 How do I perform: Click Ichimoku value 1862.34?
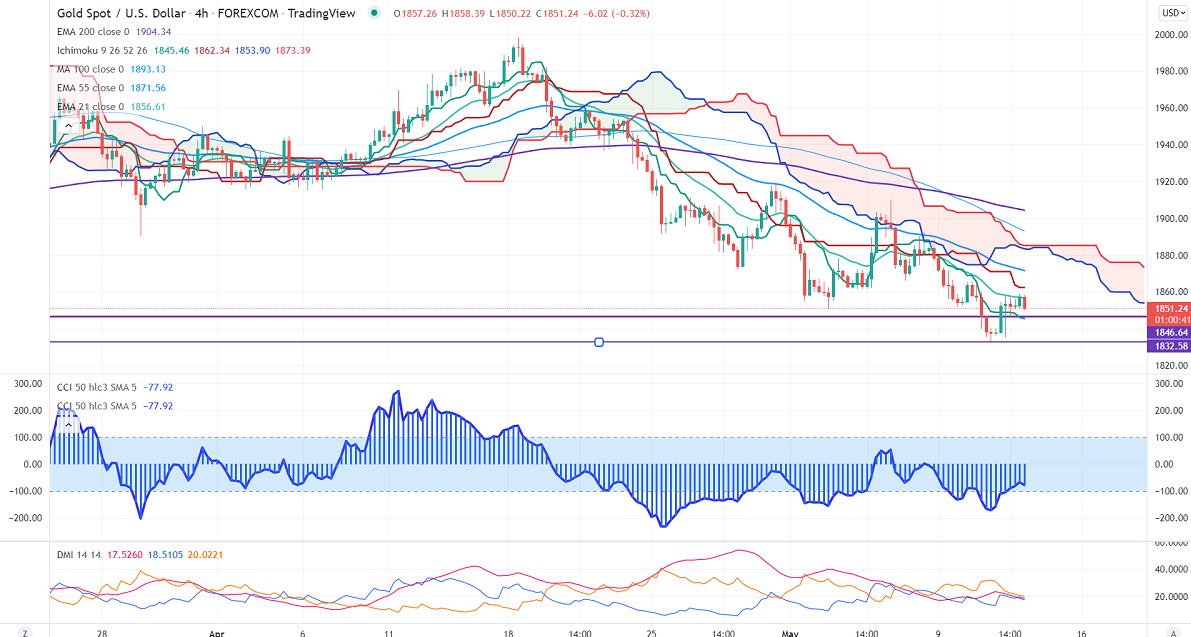coord(212,51)
